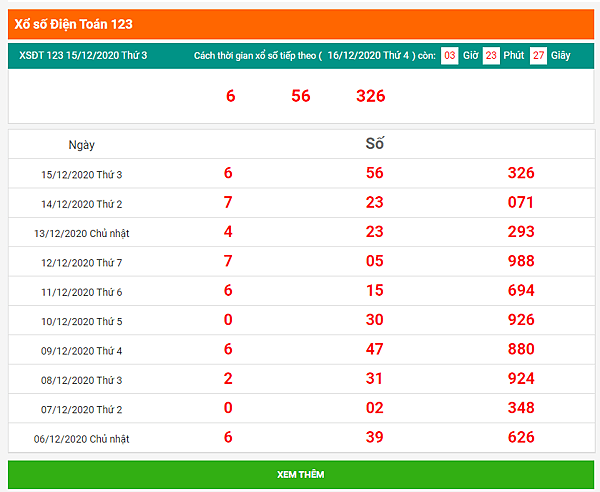Image resolution: width=600 pixels, height=492 pixels.
Task: Select the 13/12/2020 Chủ nhật row date
Action: click(x=82, y=233)
